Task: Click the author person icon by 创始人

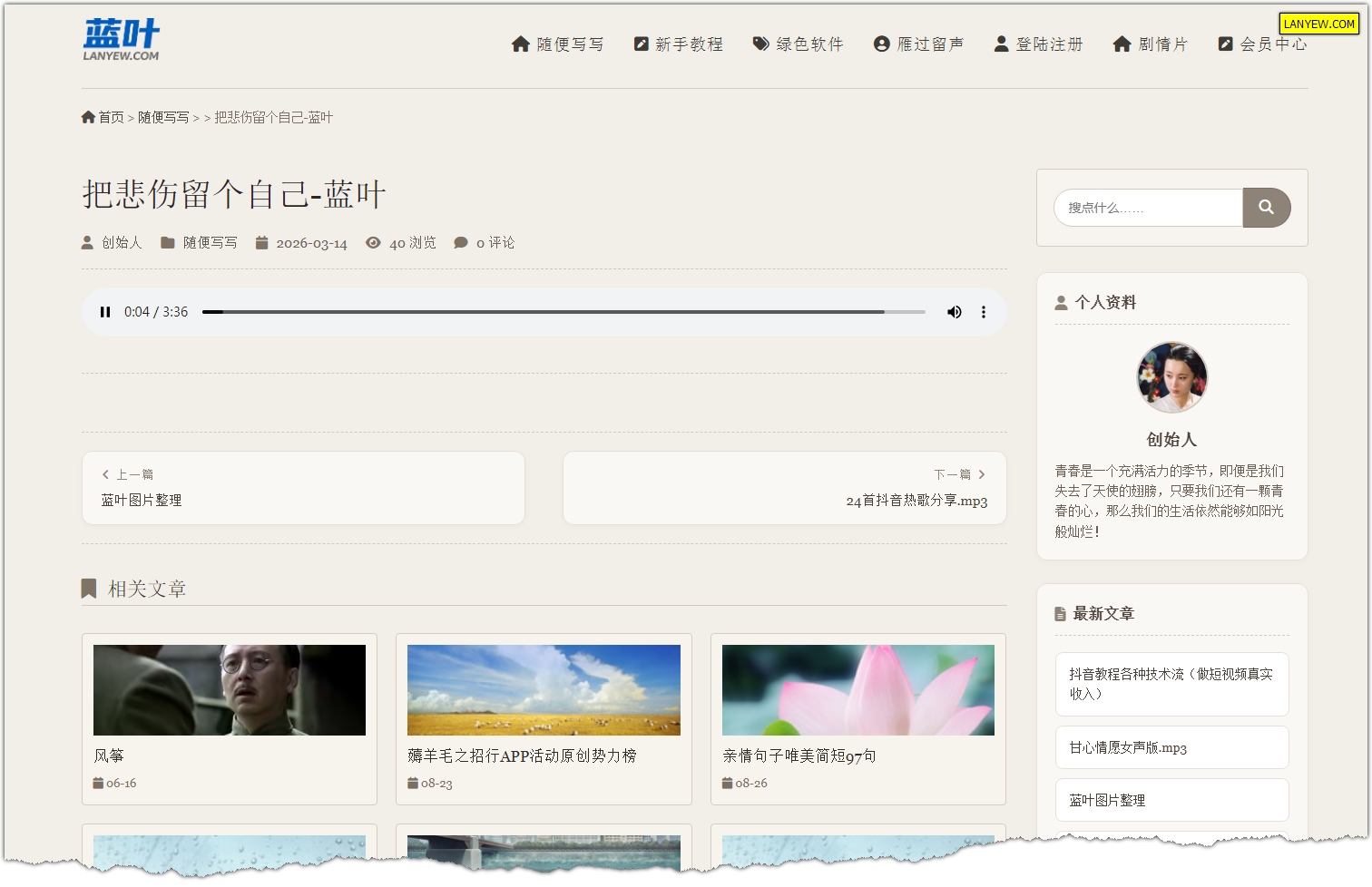Action: pos(88,243)
